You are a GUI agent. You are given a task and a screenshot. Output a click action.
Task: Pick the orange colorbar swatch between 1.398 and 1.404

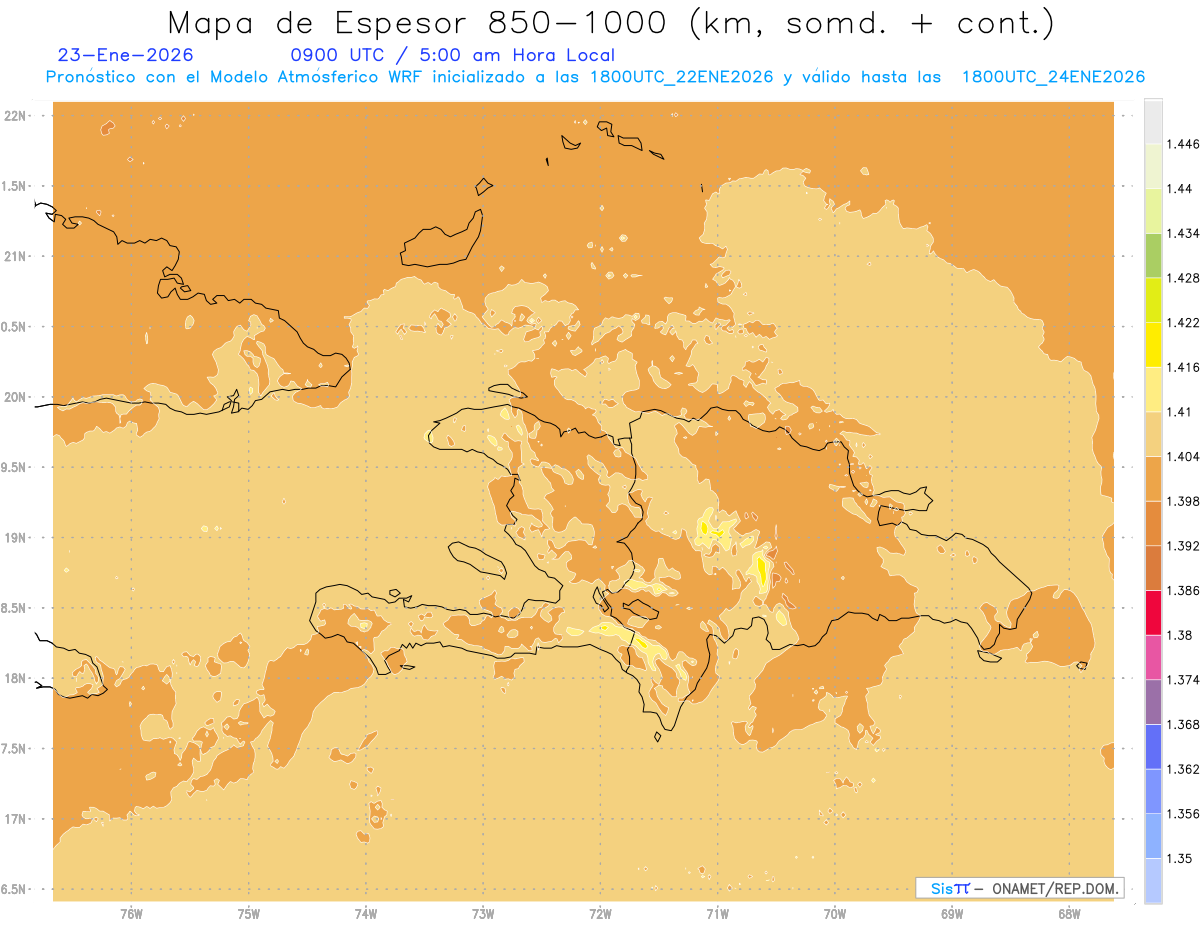coord(1153,479)
